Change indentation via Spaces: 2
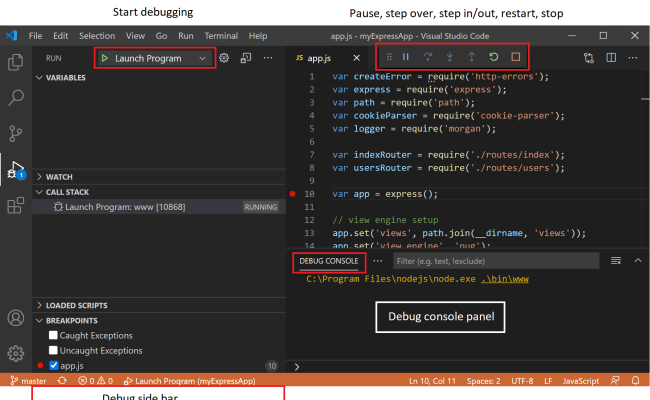 pyautogui.click(x=483, y=381)
